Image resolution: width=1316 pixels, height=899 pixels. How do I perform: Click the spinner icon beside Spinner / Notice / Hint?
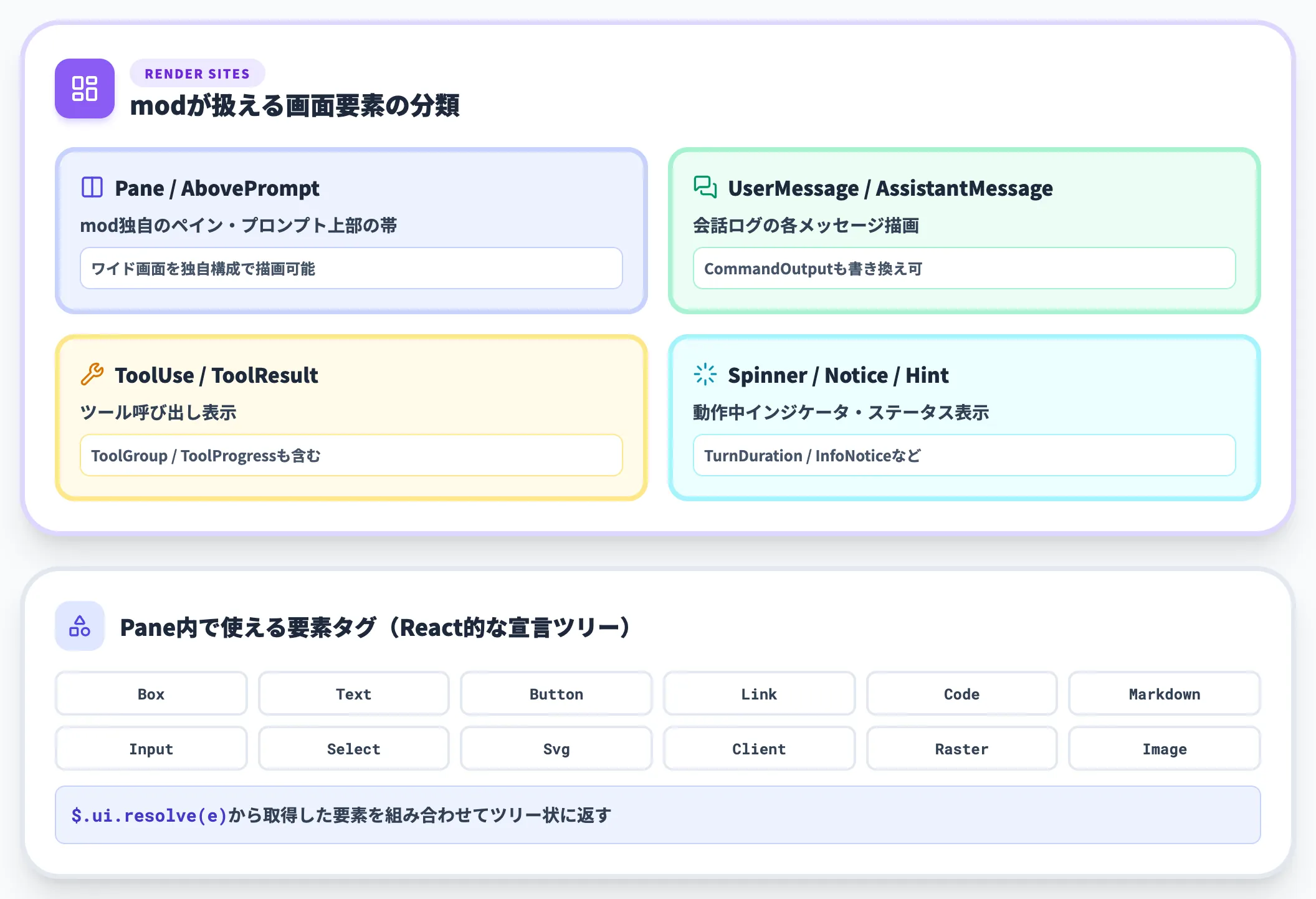tap(705, 374)
